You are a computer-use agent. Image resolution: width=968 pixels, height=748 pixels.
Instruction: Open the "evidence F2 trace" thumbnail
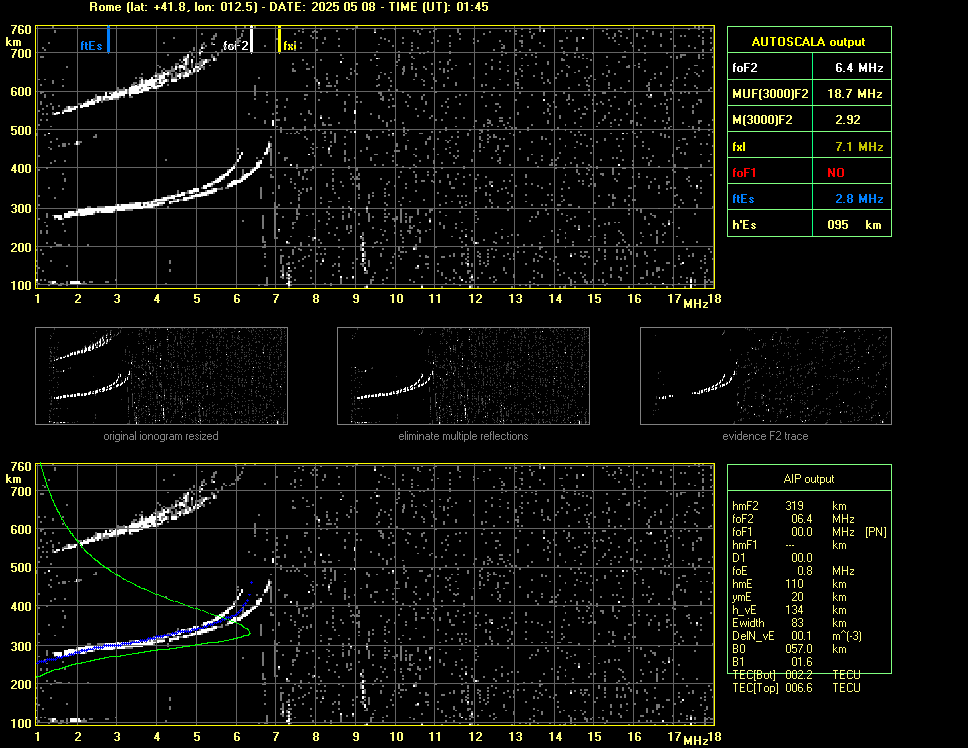point(766,376)
